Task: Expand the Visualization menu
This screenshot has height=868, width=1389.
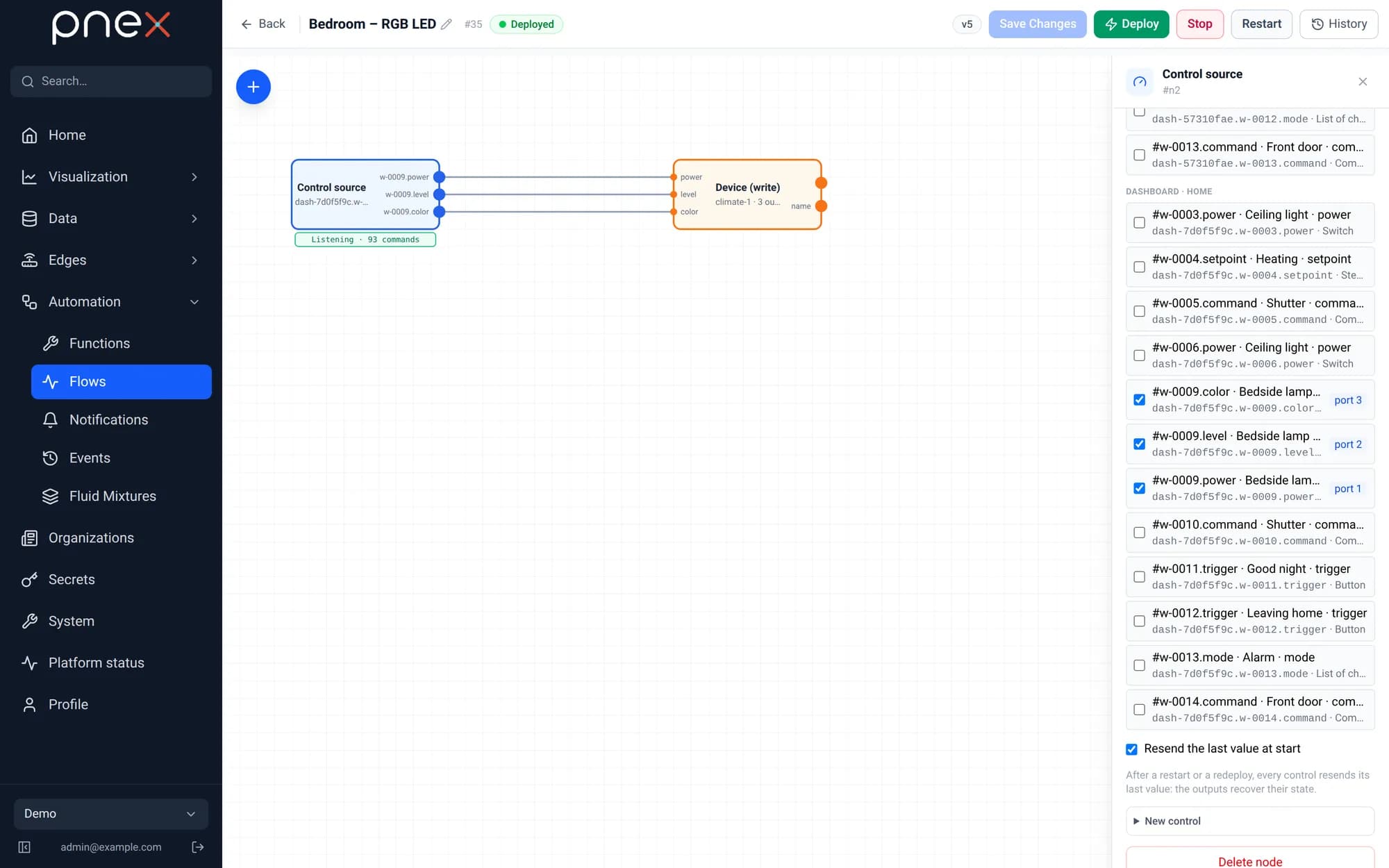Action: (111, 177)
